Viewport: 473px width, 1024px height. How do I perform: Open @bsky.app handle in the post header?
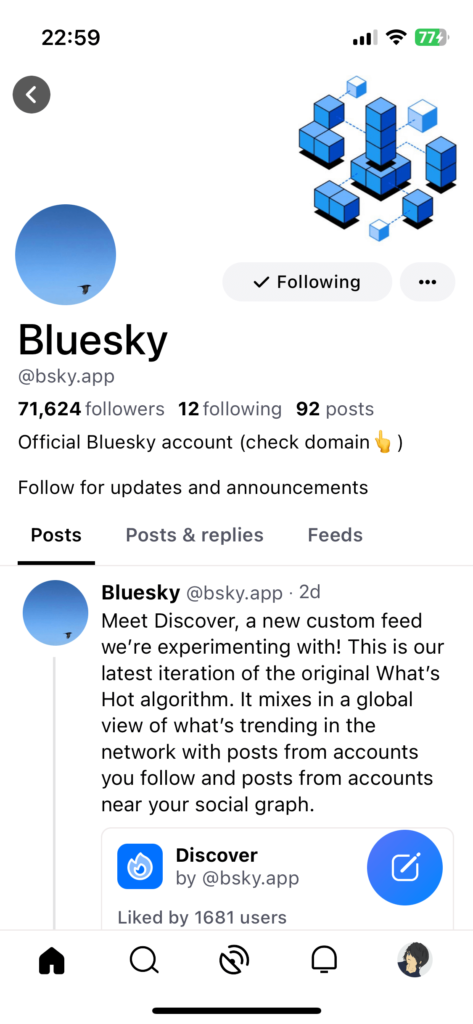235,593
